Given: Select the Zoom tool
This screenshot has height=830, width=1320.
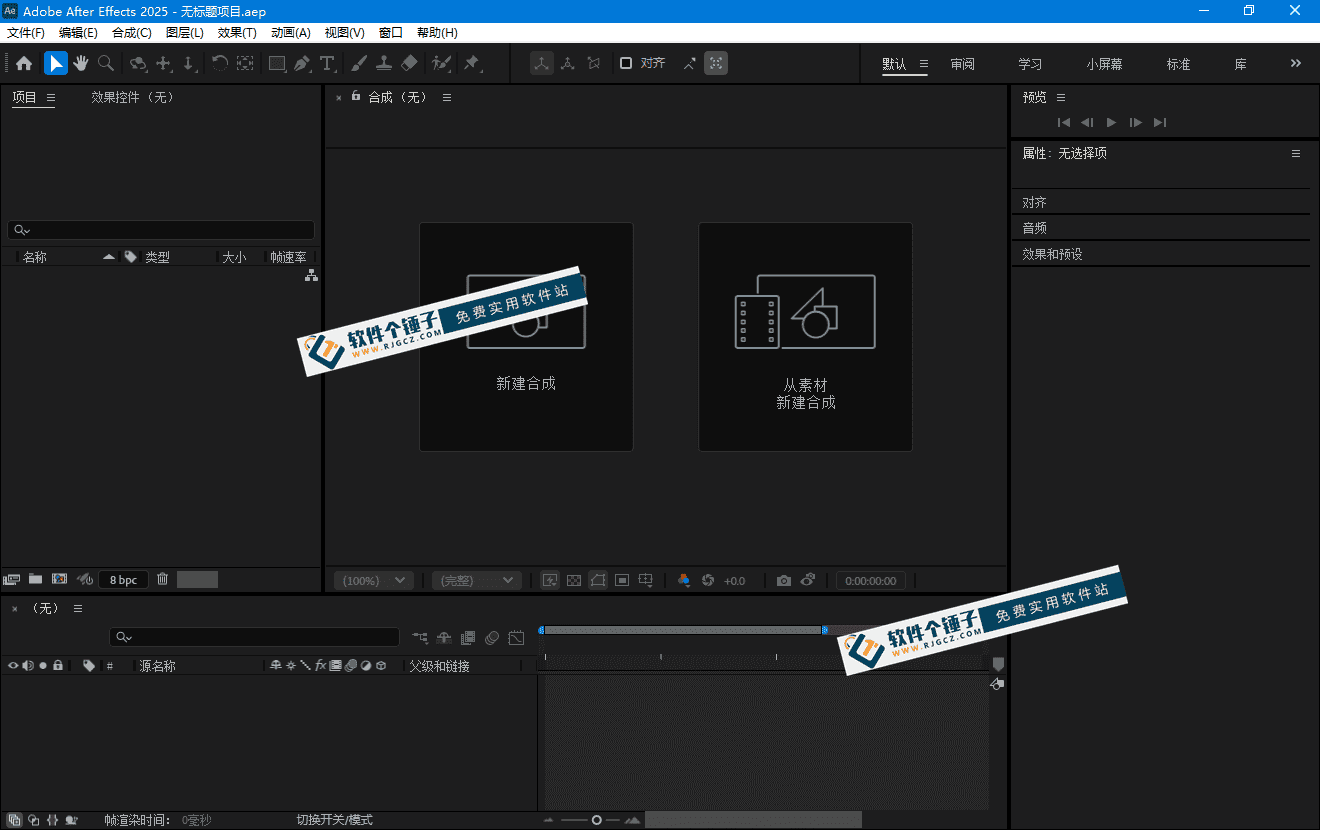Looking at the screenshot, I should [x=105, y=63].
